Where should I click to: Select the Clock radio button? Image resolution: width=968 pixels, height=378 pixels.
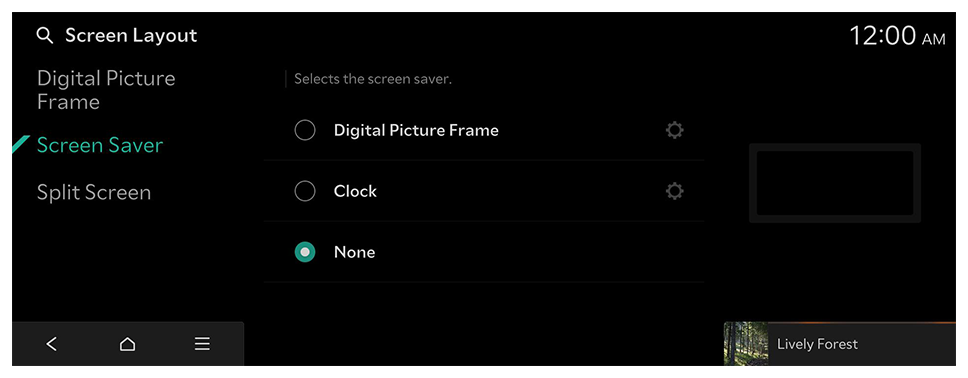click(x=305, y=191)
